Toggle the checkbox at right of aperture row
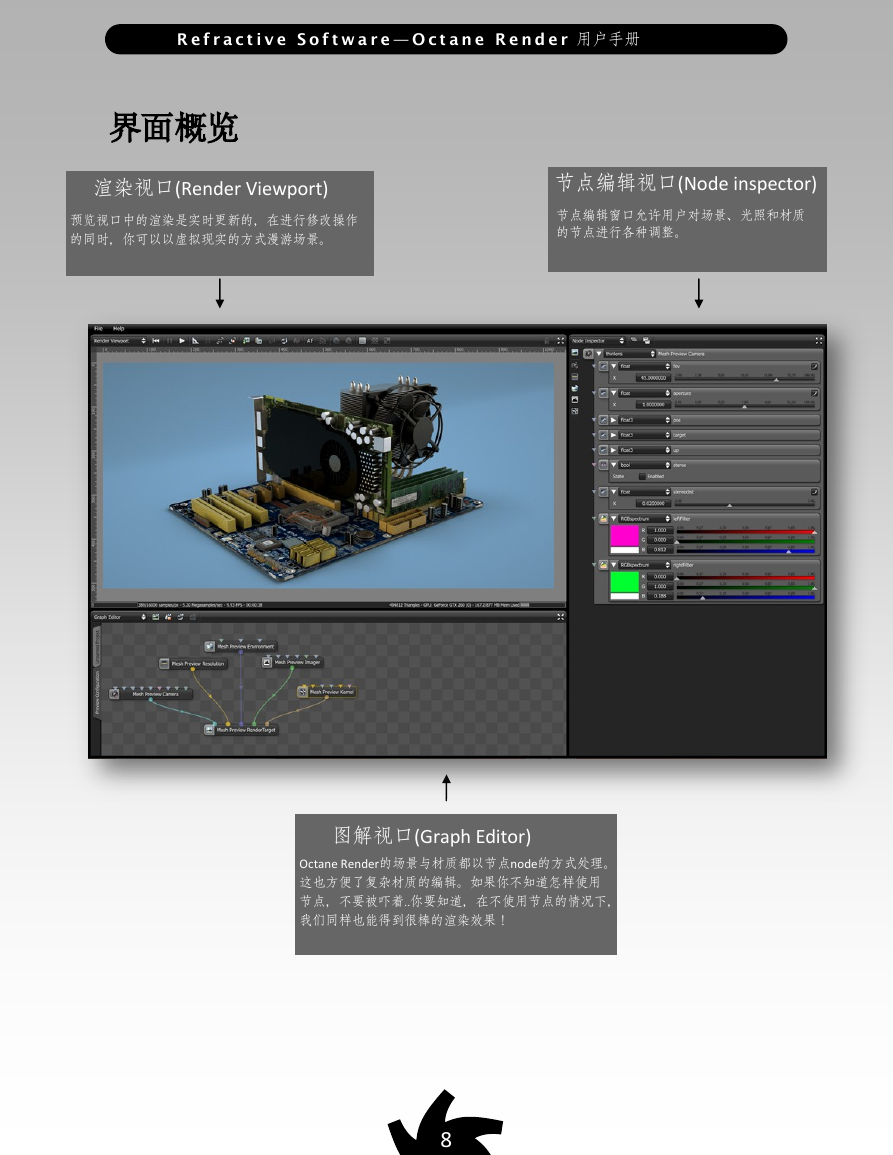The width and height of the screenshot is (893, 1155). [814, 393]
